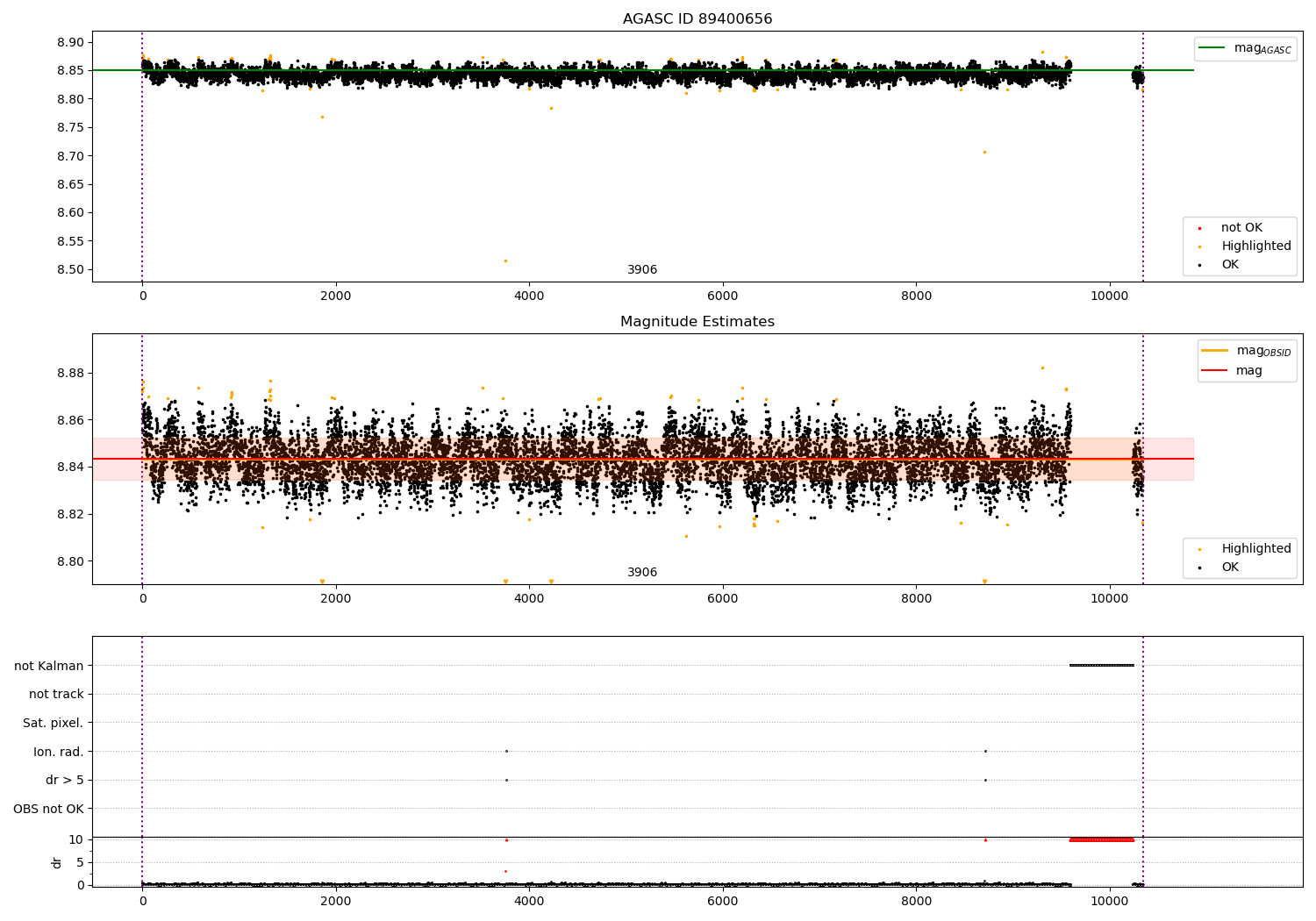Click the "Sat. pixel." row label
The height and width of the screenshot is (921, 1316).
(x=54, y=724)
